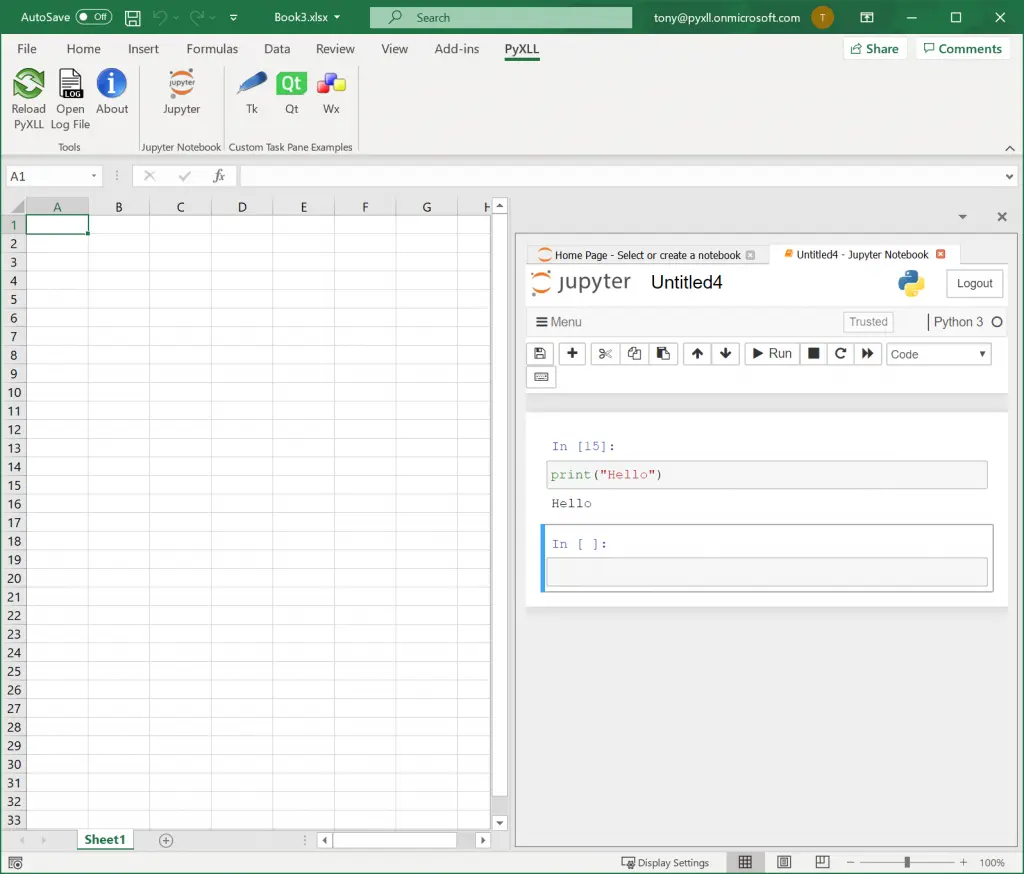Move the selected cell up
1024x874 pixels.
(x=697, y=353)
